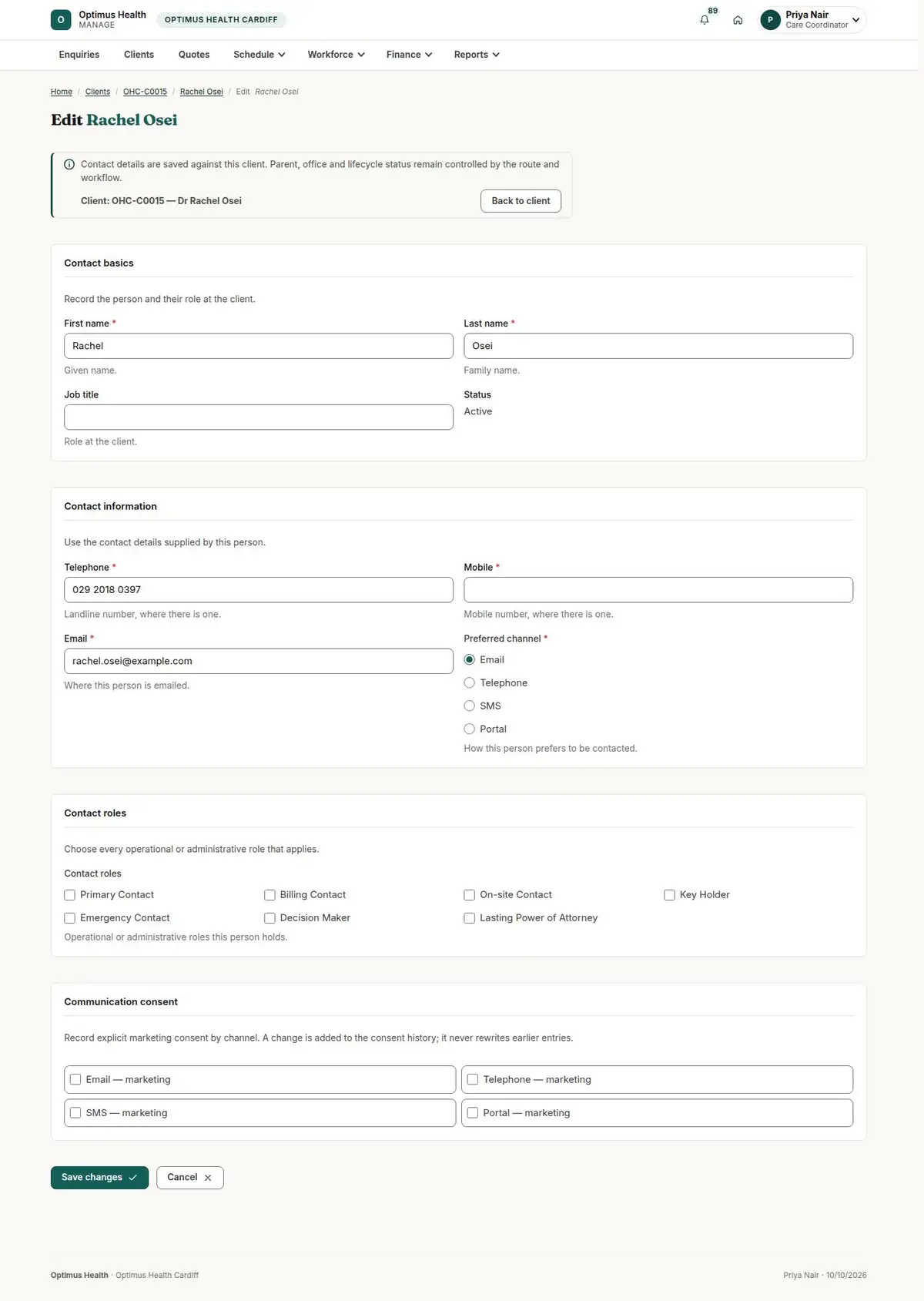Click the X icon on Cancel
Viewport: 924px width, 1301px height.
208,1178
